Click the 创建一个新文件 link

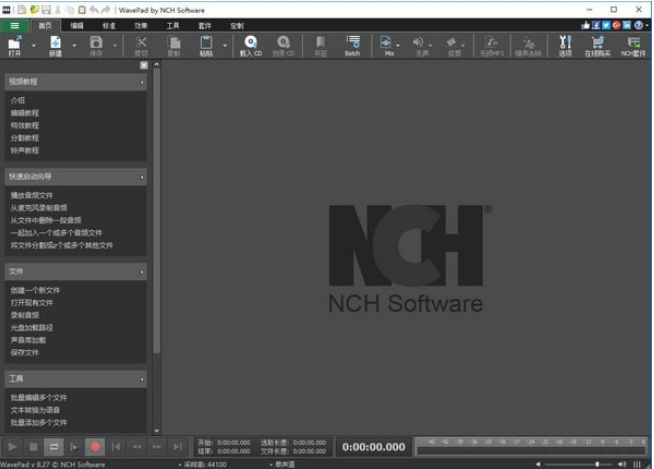[x=35, y=290]
